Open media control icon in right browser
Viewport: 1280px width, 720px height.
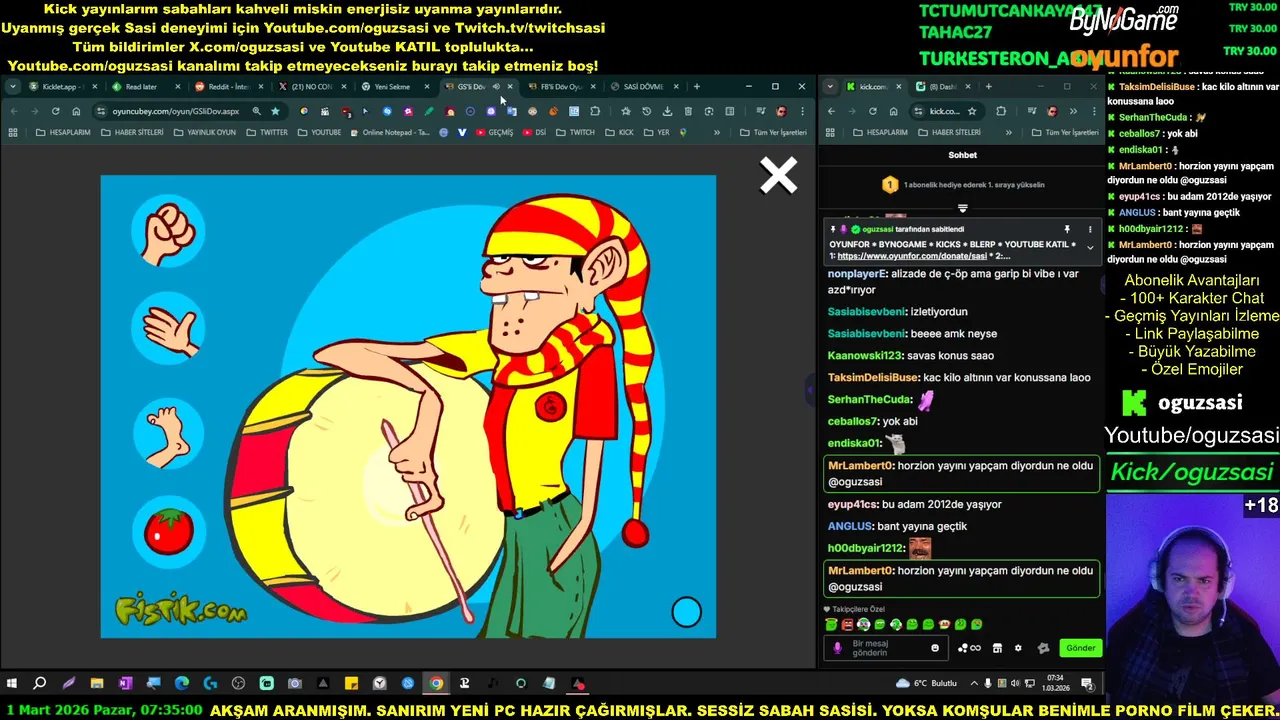(x=1030, y=111)
